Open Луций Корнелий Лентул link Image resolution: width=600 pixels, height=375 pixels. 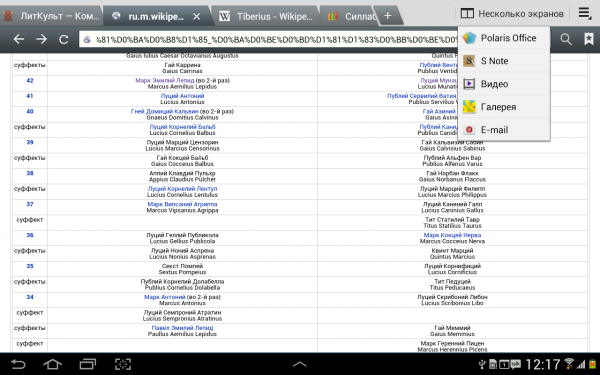pyautogui.click(x=183, y=189)
